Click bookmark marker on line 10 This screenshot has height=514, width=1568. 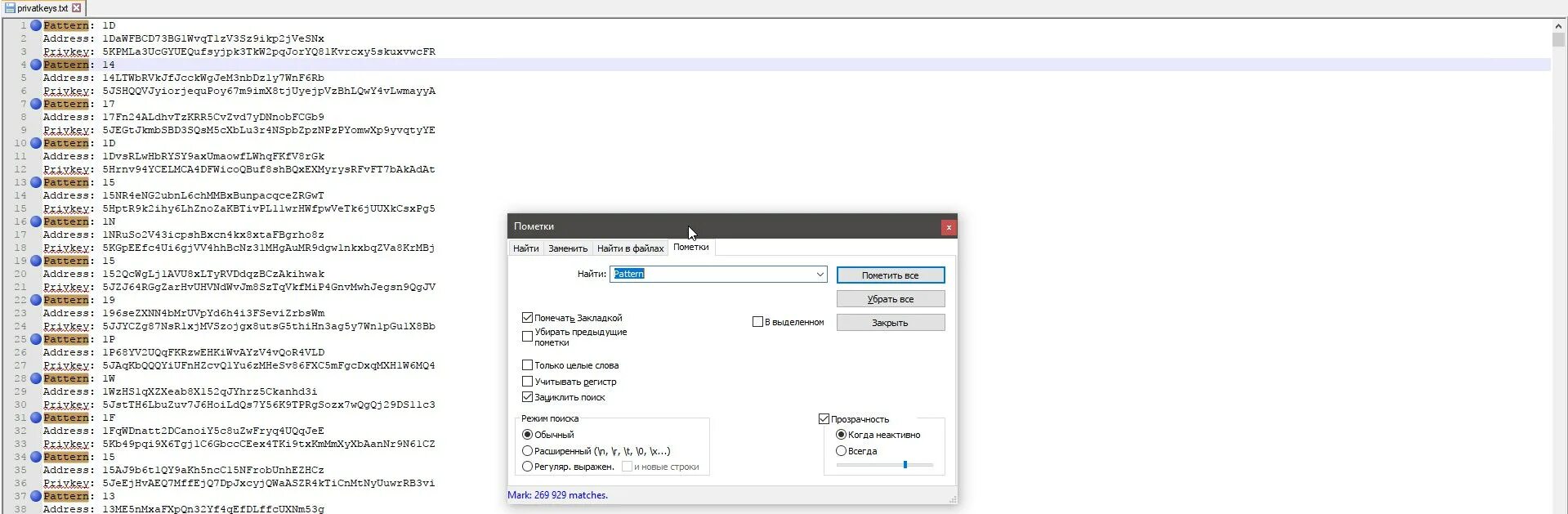[x=36, y=143]
